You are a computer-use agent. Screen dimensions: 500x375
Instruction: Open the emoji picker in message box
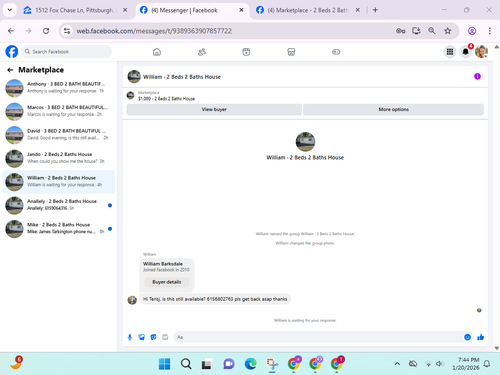[467, 337]
